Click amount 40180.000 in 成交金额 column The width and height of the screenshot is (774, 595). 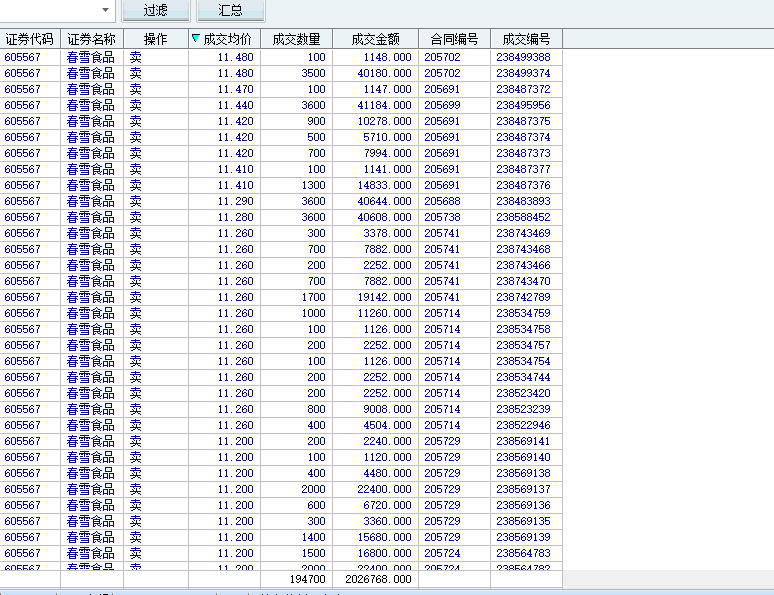click(385, 73)
